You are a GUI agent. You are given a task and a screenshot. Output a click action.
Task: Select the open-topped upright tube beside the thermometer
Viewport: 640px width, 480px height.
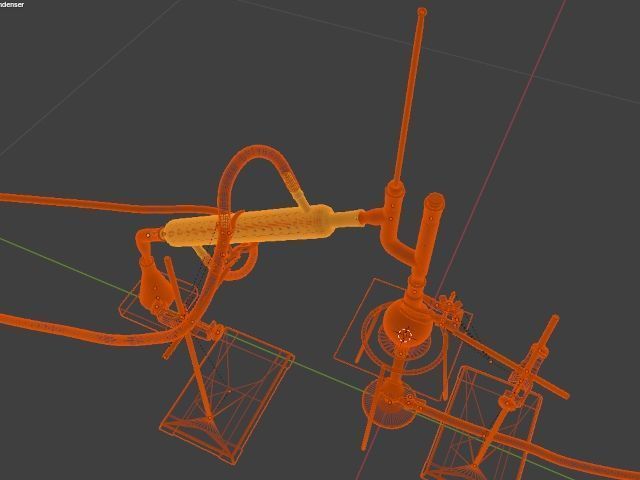(x=428, y=235)
